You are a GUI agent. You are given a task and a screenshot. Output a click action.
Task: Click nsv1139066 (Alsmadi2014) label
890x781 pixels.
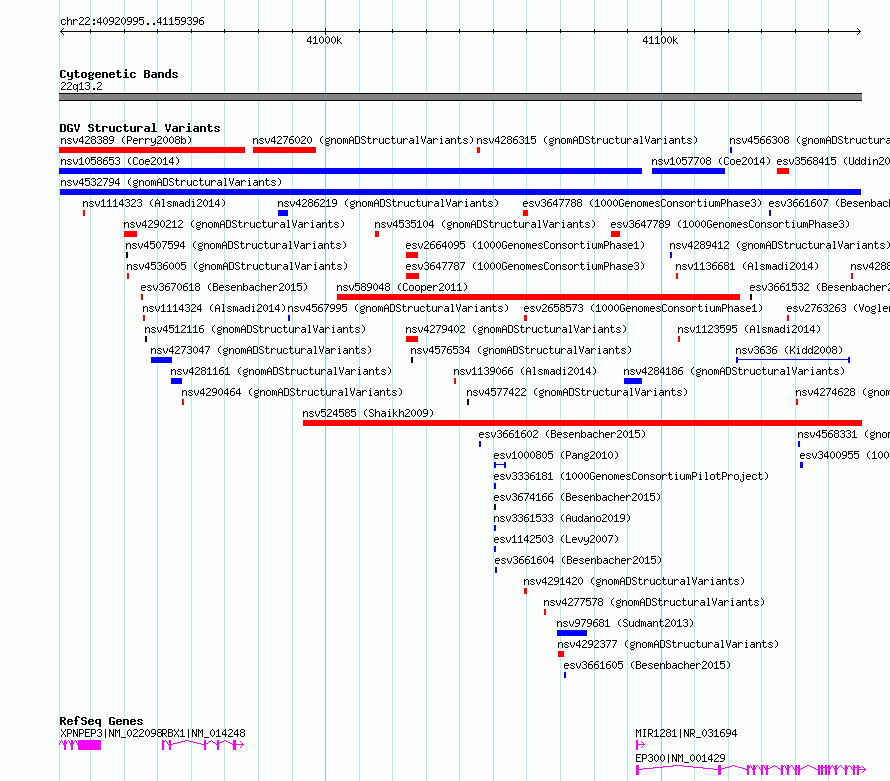(525, 371)
